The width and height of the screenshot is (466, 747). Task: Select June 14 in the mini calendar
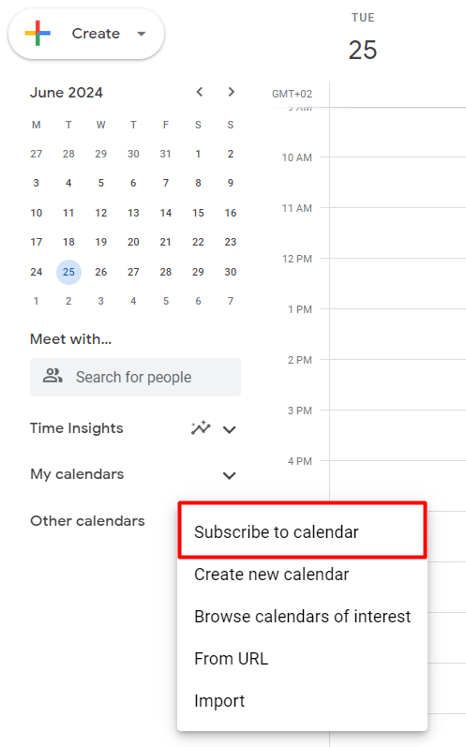(166, 213)
